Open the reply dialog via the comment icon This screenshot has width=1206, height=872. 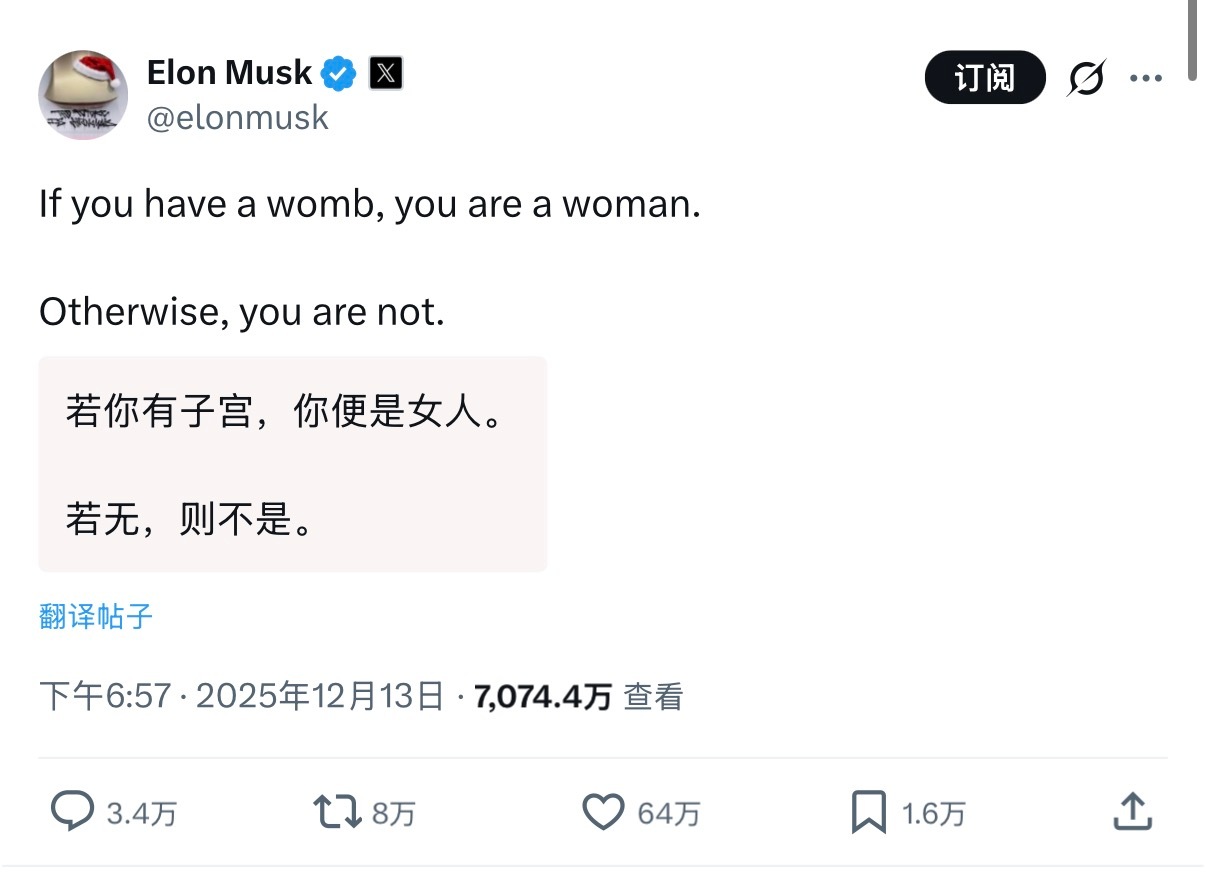(x=72, y=813)
